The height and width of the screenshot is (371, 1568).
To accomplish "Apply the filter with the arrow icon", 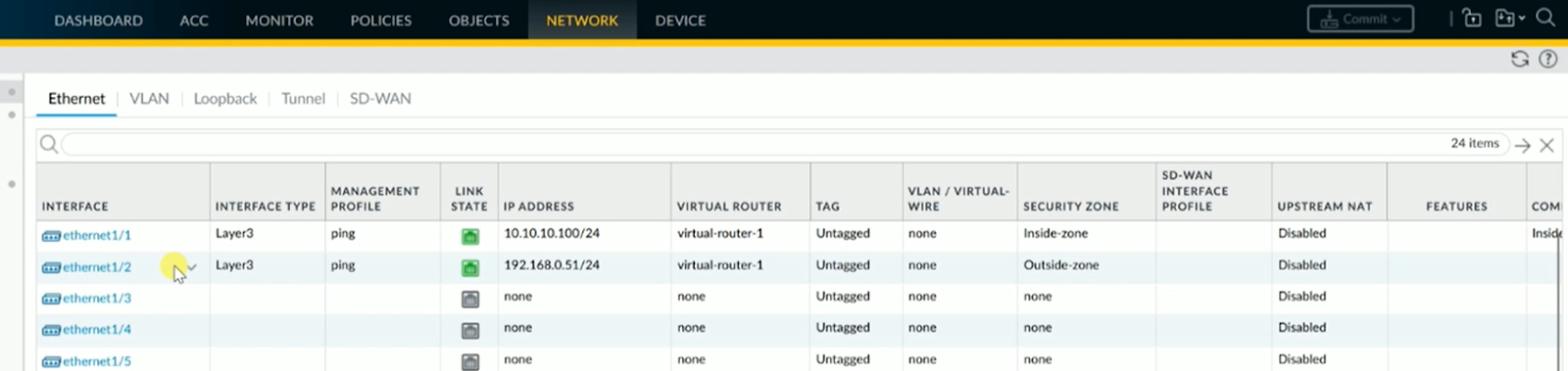I will (x=1522, y=145).
